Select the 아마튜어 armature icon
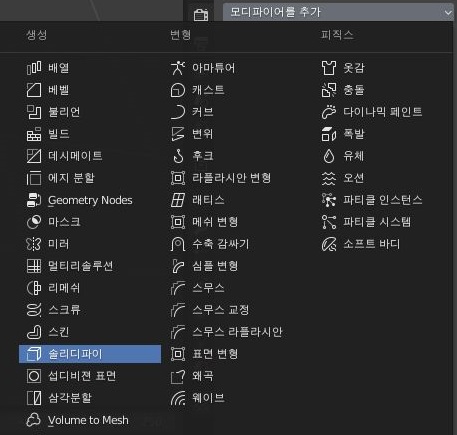The image size is (457, 435). pyautogui.click(x=178, y=68)
